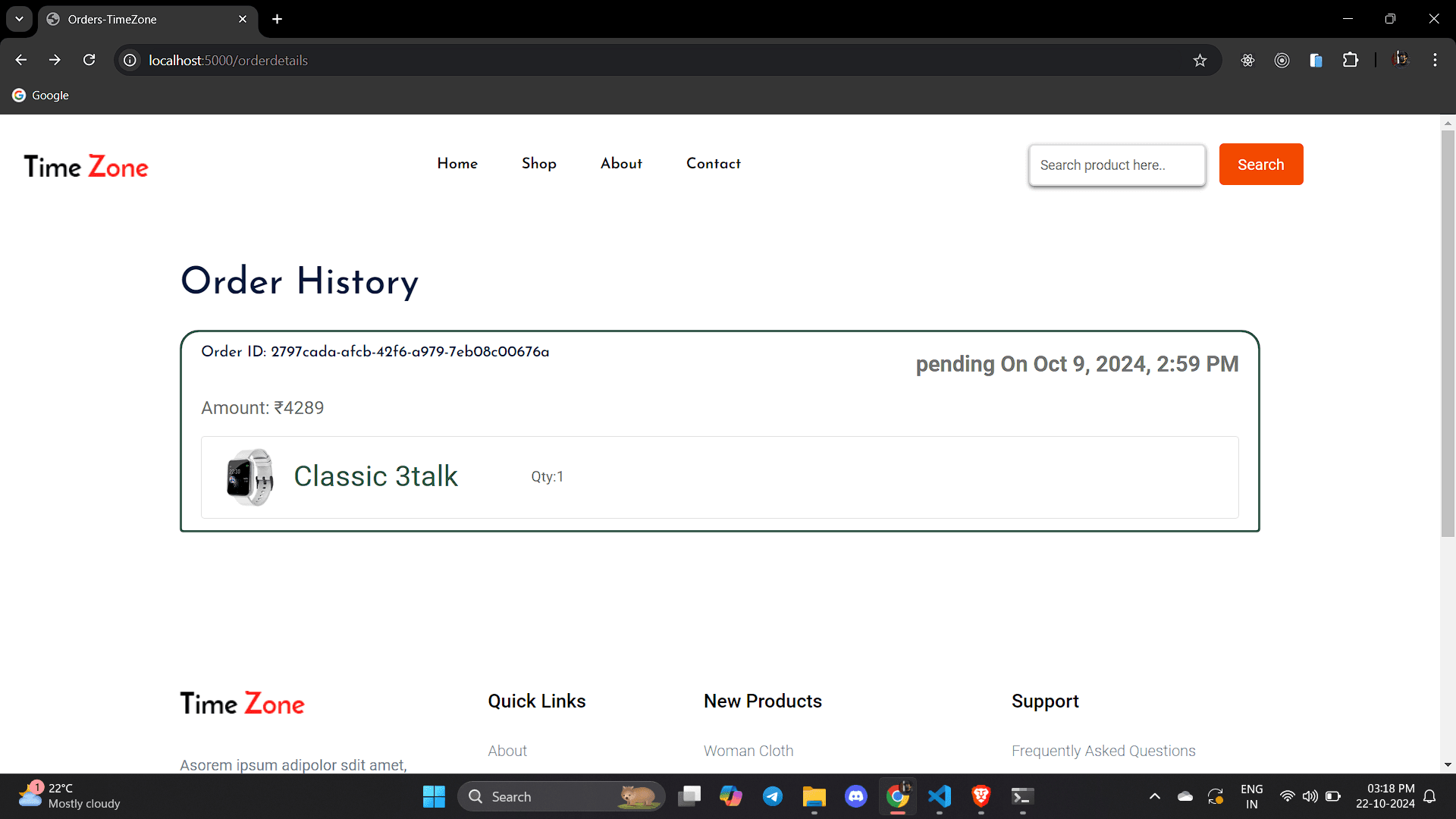Open the circular target extension icon
This screenshot has height=819, width=1456.
[1282, 60]
